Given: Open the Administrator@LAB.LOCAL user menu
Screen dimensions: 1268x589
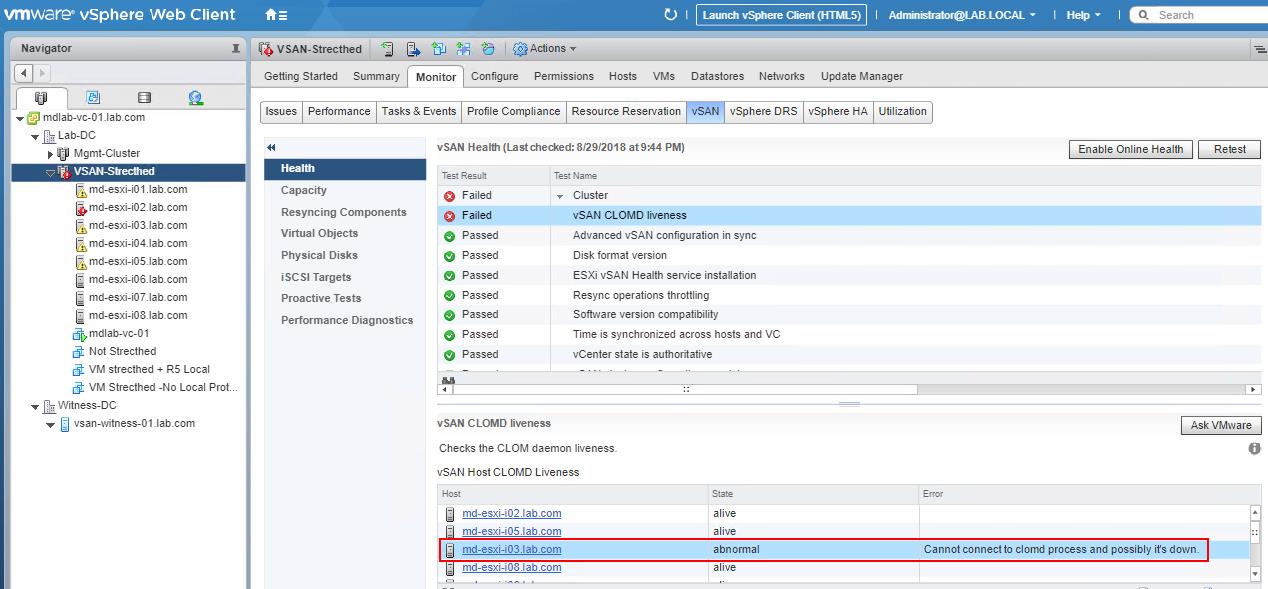Looking at the screenshot, I should 962,15.
